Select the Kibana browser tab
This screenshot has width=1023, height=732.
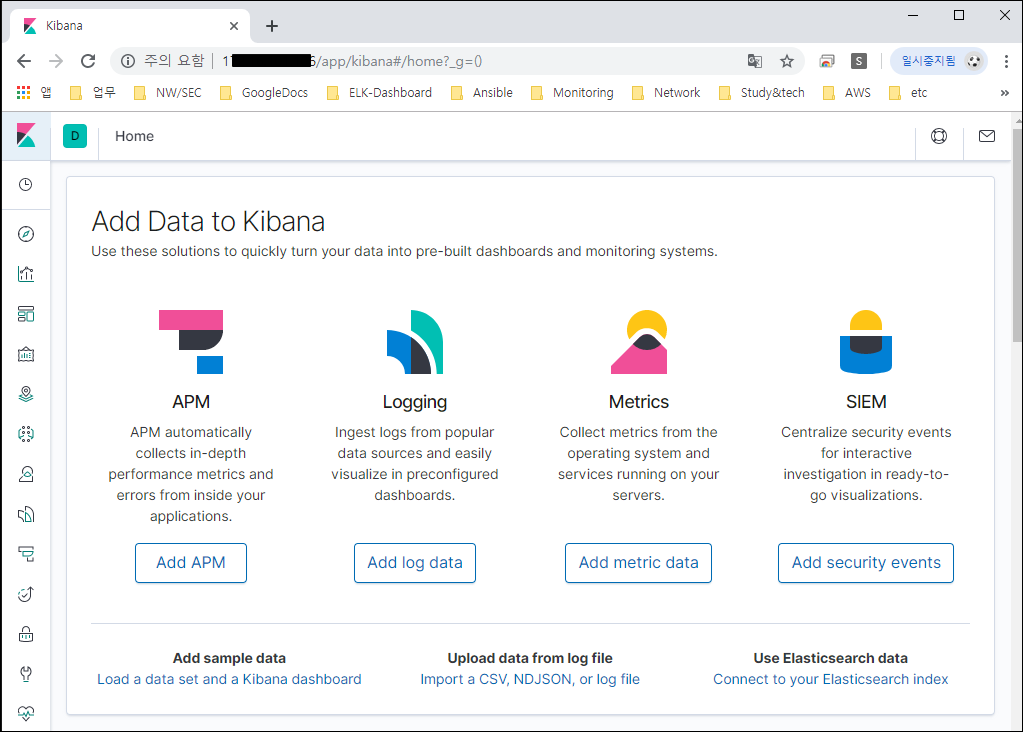coord(129,26)
